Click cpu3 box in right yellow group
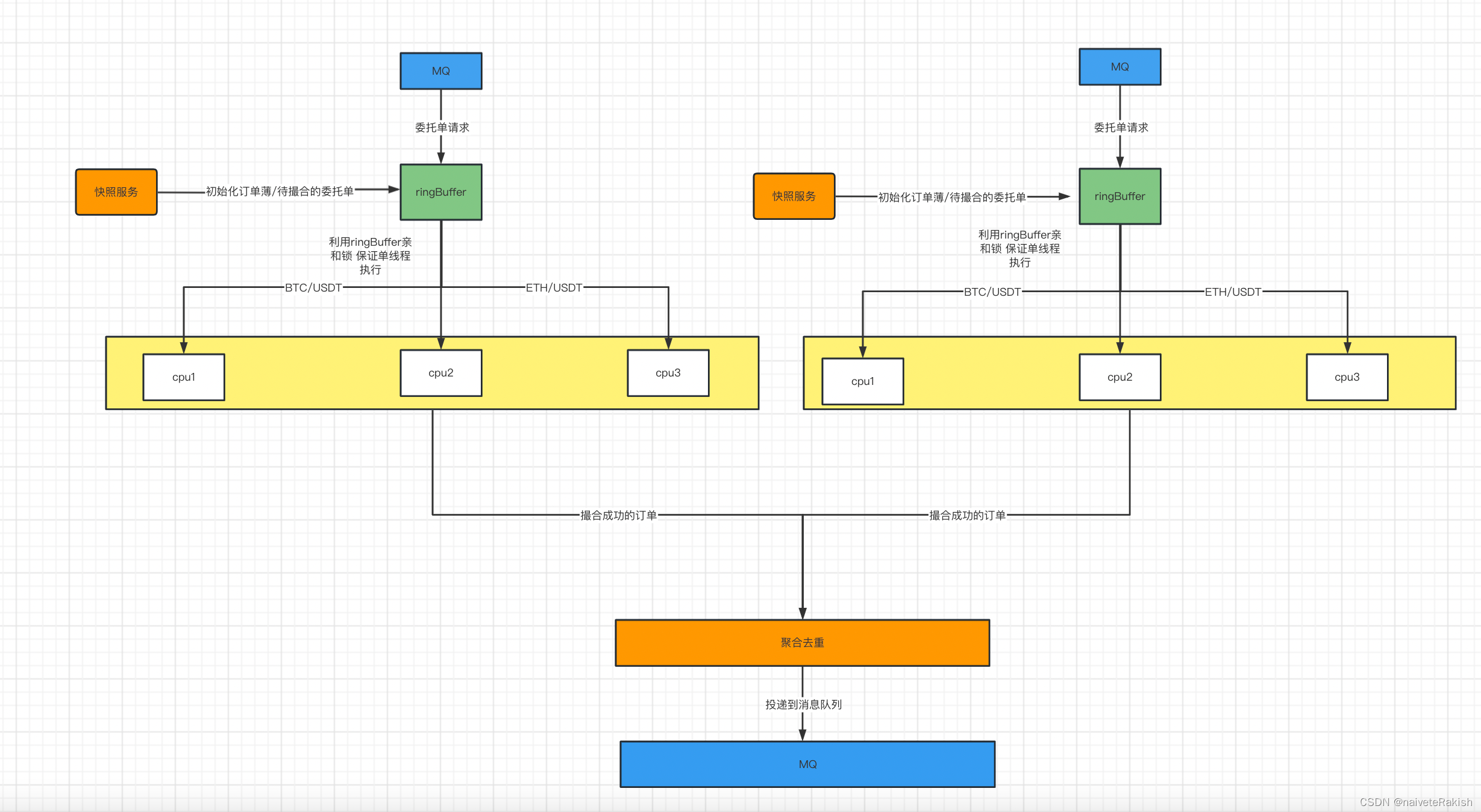The image size is (1481, 812). click(x=1347, y=377)
